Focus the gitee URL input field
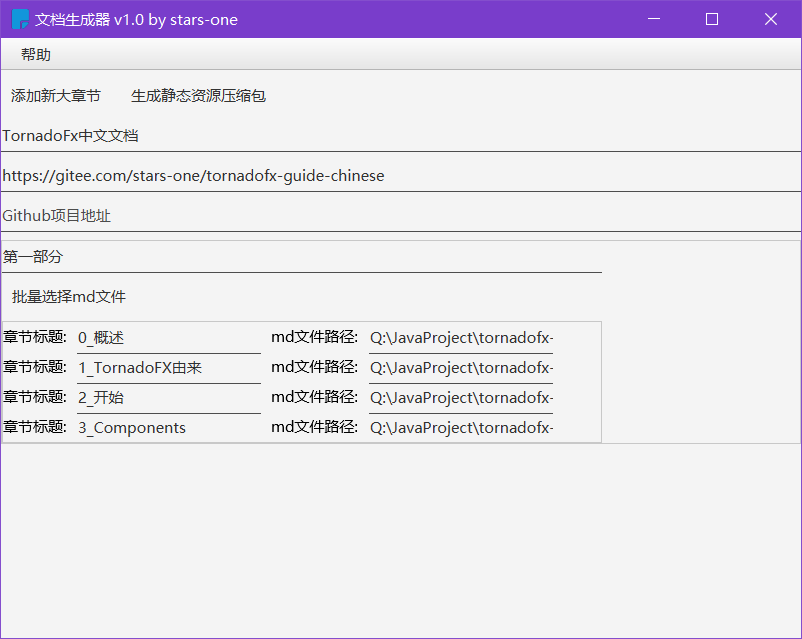Image resolution: width=802 pixels, height=639 pixels. click(x=401, y=175)
